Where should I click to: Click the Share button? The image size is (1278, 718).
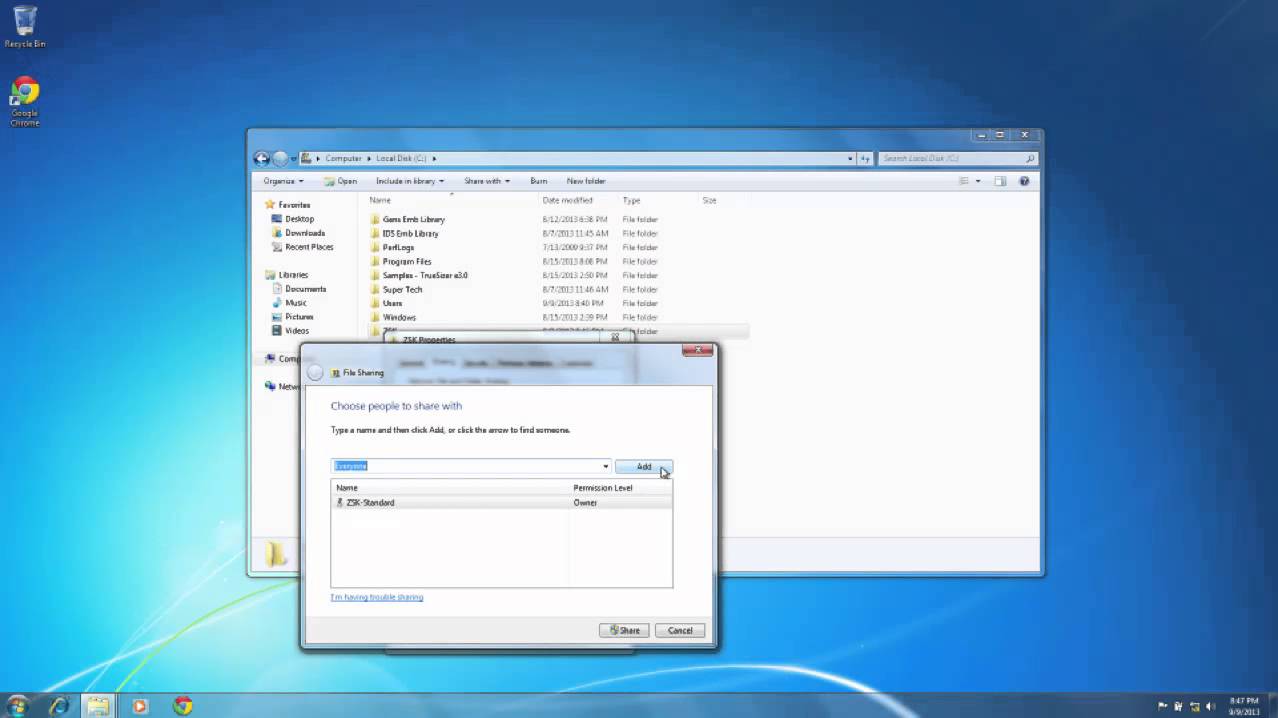pyautogui.click(x=624, y=630)
